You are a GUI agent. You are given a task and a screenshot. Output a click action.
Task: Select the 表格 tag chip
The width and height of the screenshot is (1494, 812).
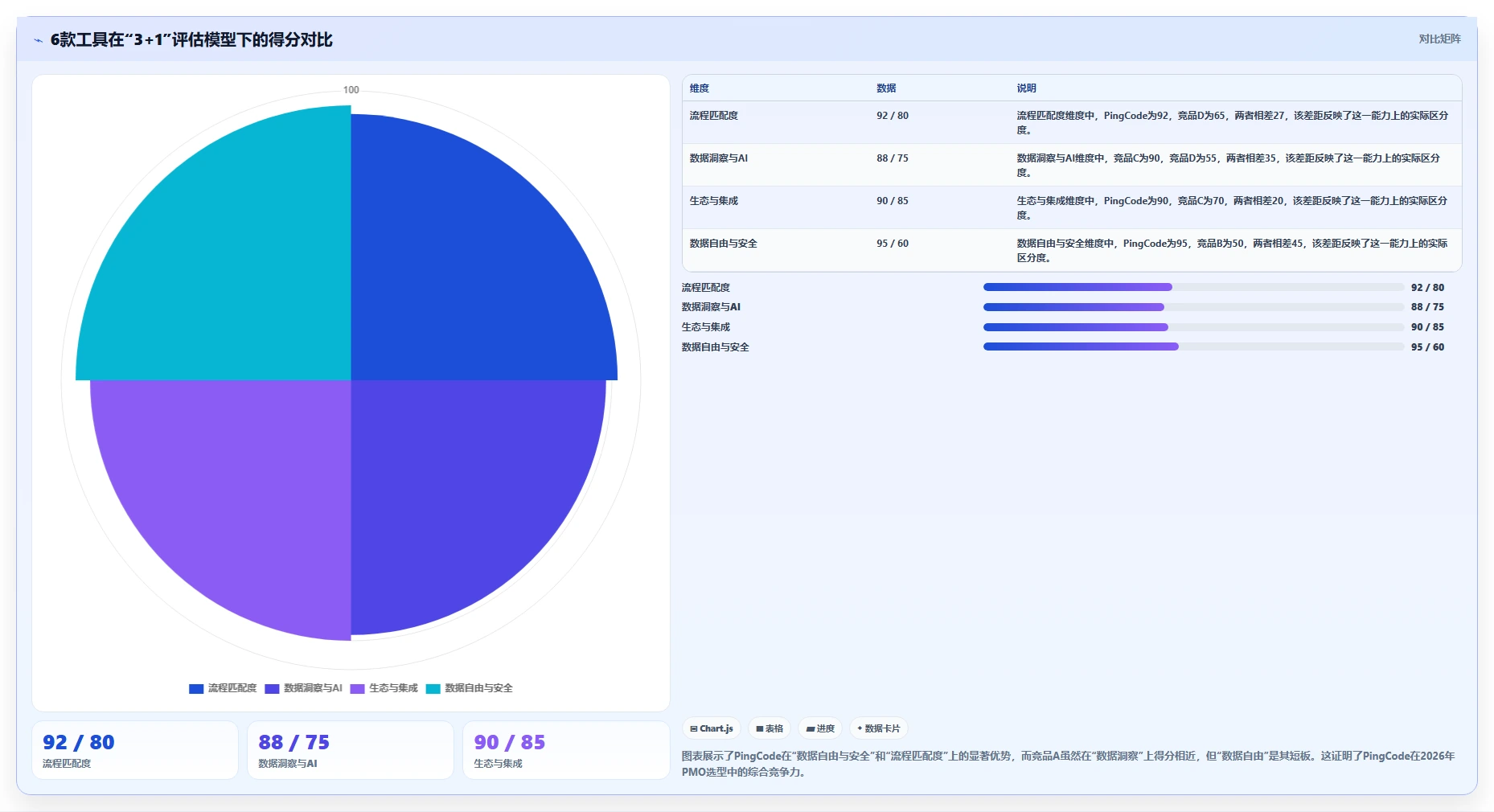point(770,728)
